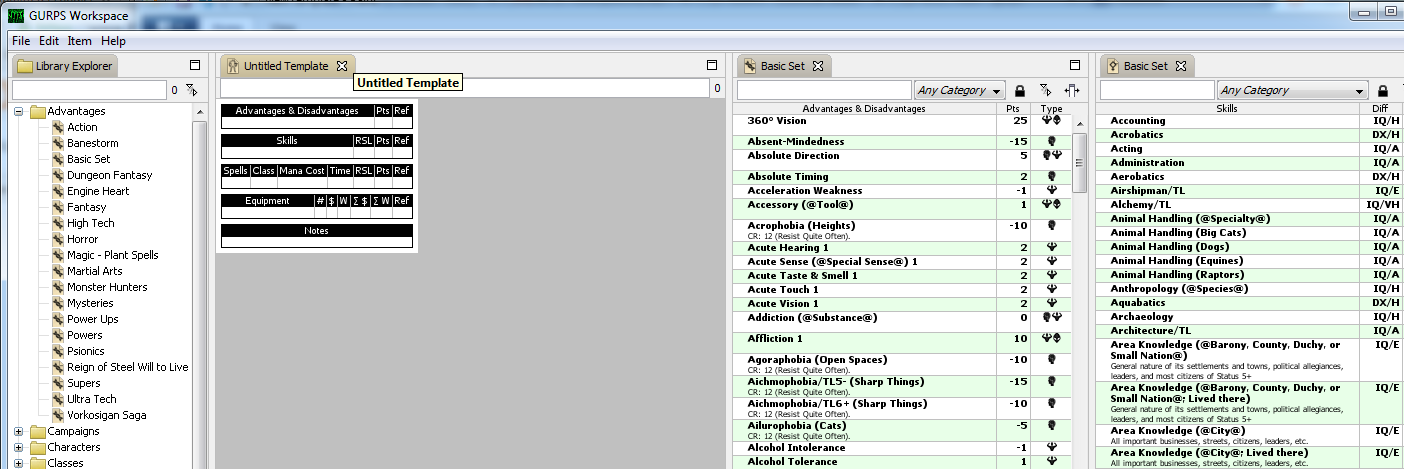Open Any Category dropdown in Advantages panel
The width and height of the screenshot is (1404, 469).
tap(959, 90)
